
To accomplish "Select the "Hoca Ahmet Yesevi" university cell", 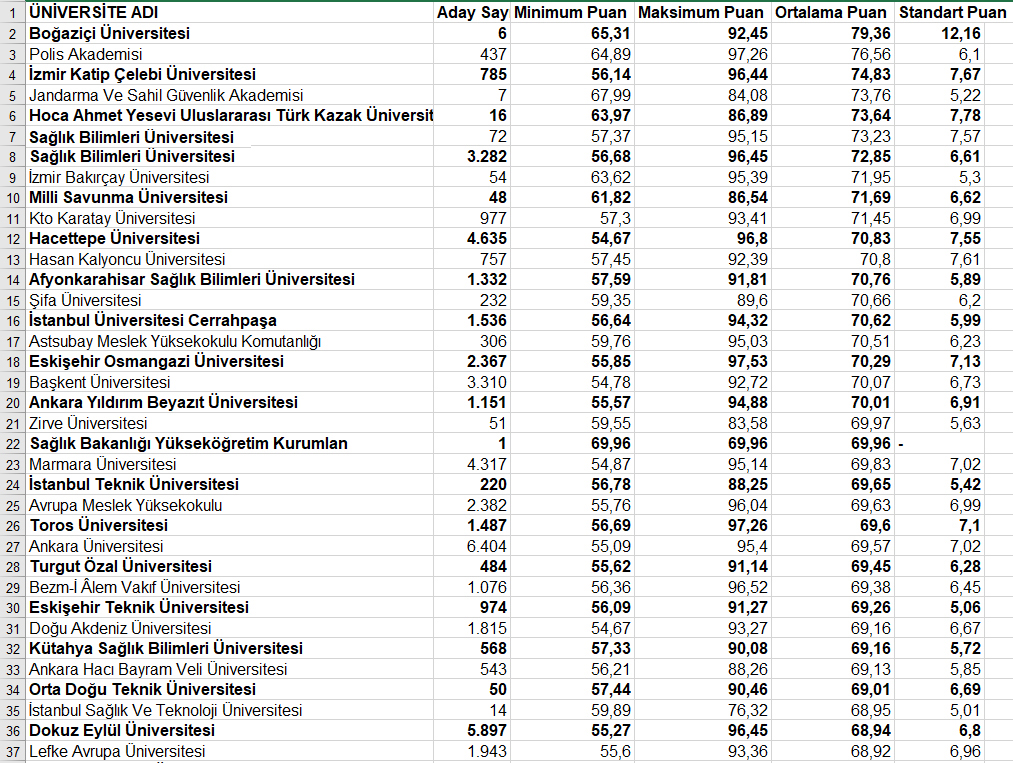I will coord(230,115).
